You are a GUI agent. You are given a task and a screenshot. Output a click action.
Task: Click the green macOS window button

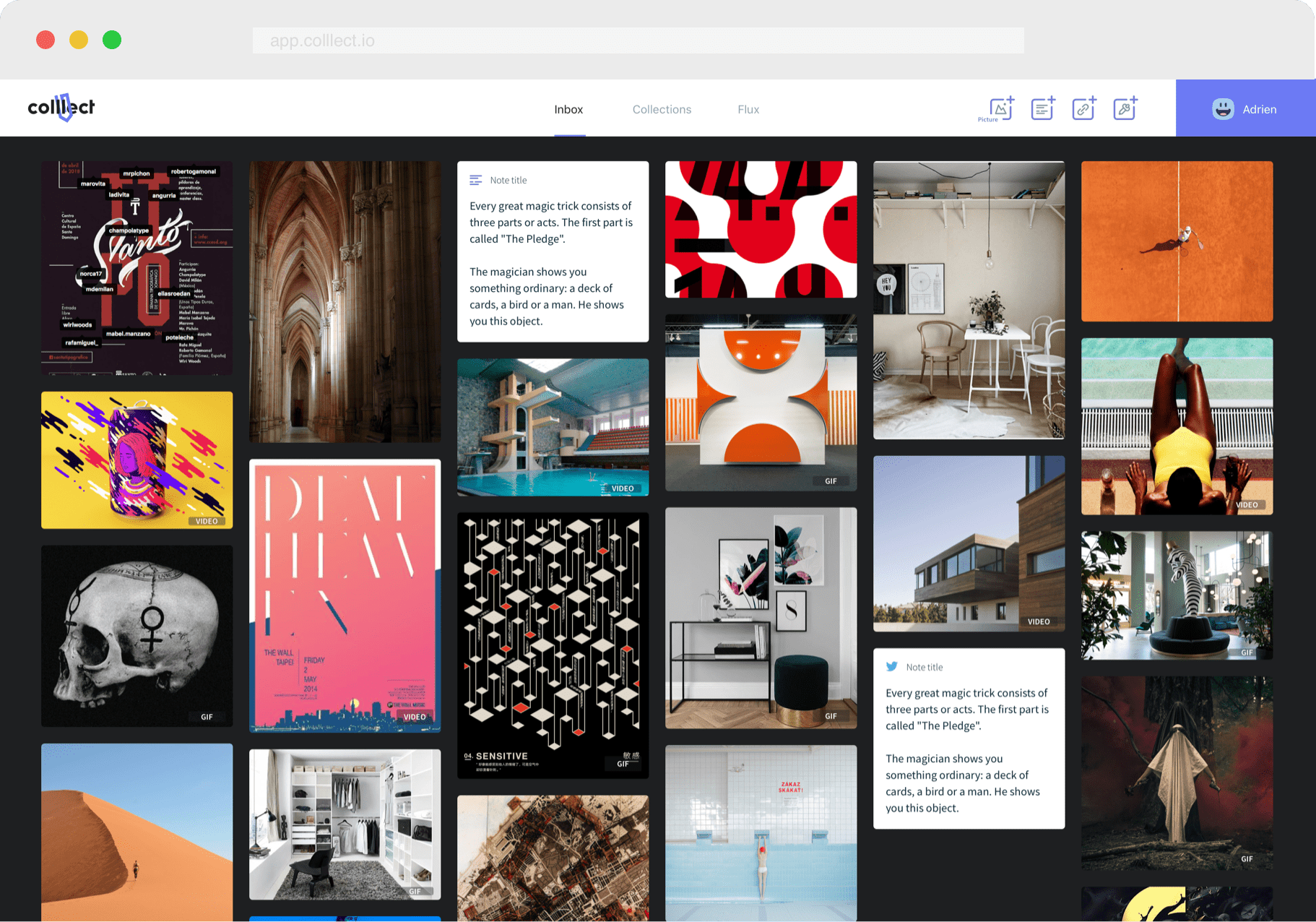click(112, 40)
